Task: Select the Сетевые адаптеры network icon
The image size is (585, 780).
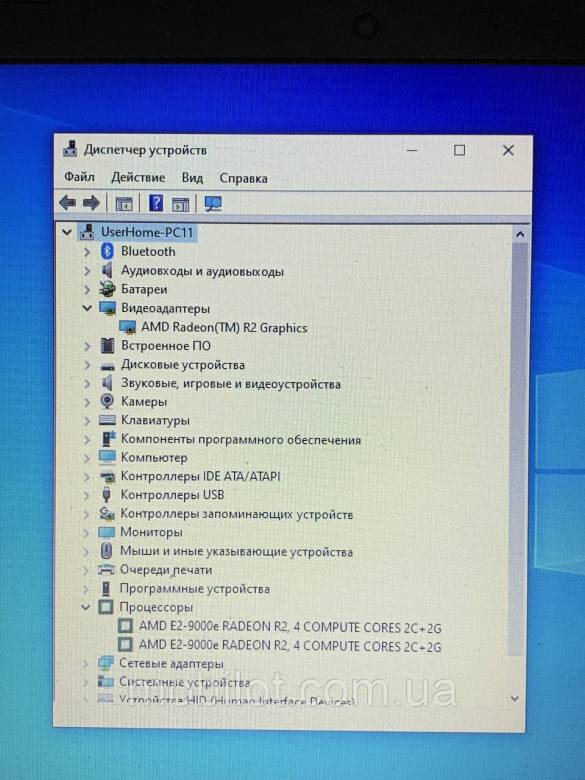Action: (x=105, y=663)
